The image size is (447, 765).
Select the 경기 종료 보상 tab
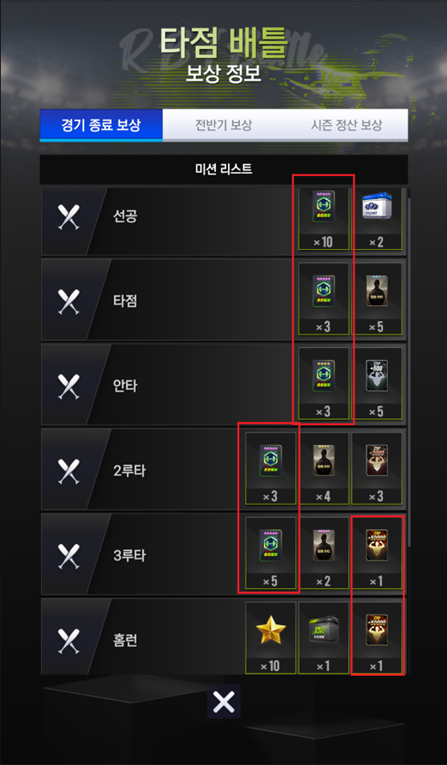point(101,125)
